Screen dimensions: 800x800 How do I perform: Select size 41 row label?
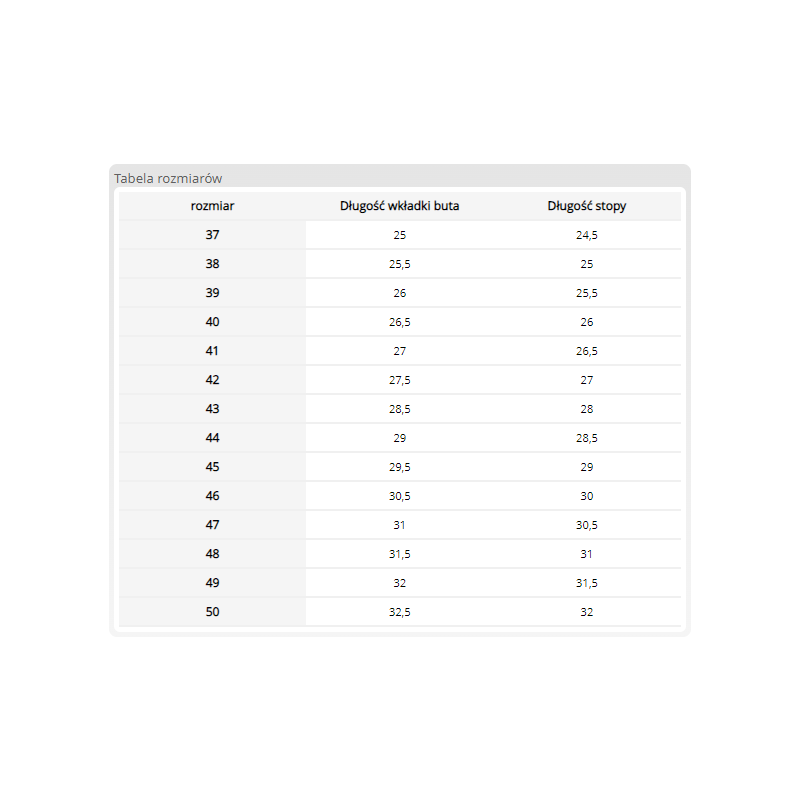pyautogui.click(x=213, y=351)
